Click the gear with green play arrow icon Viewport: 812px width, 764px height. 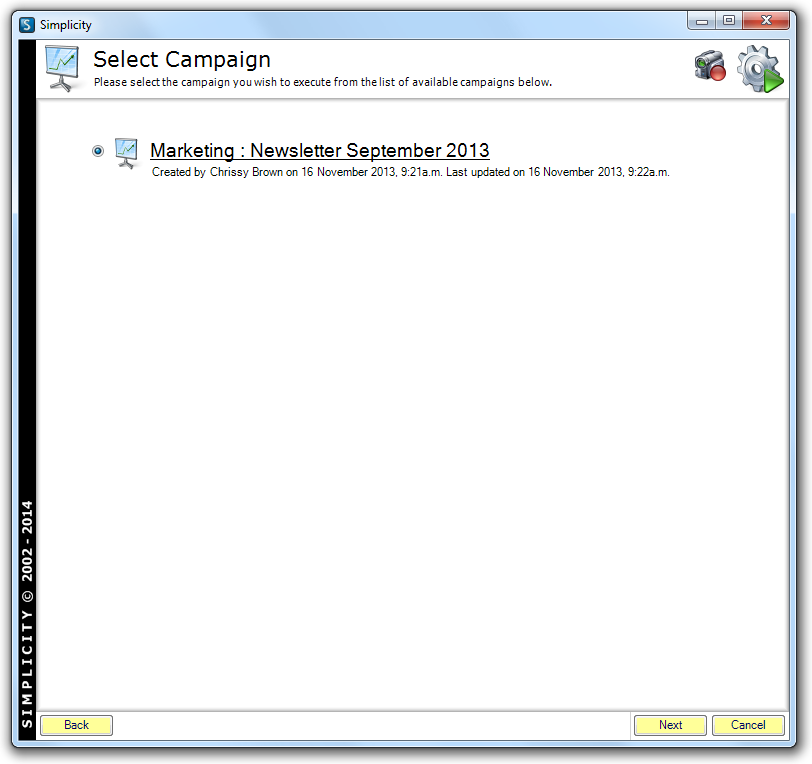(x=760, y=69)
